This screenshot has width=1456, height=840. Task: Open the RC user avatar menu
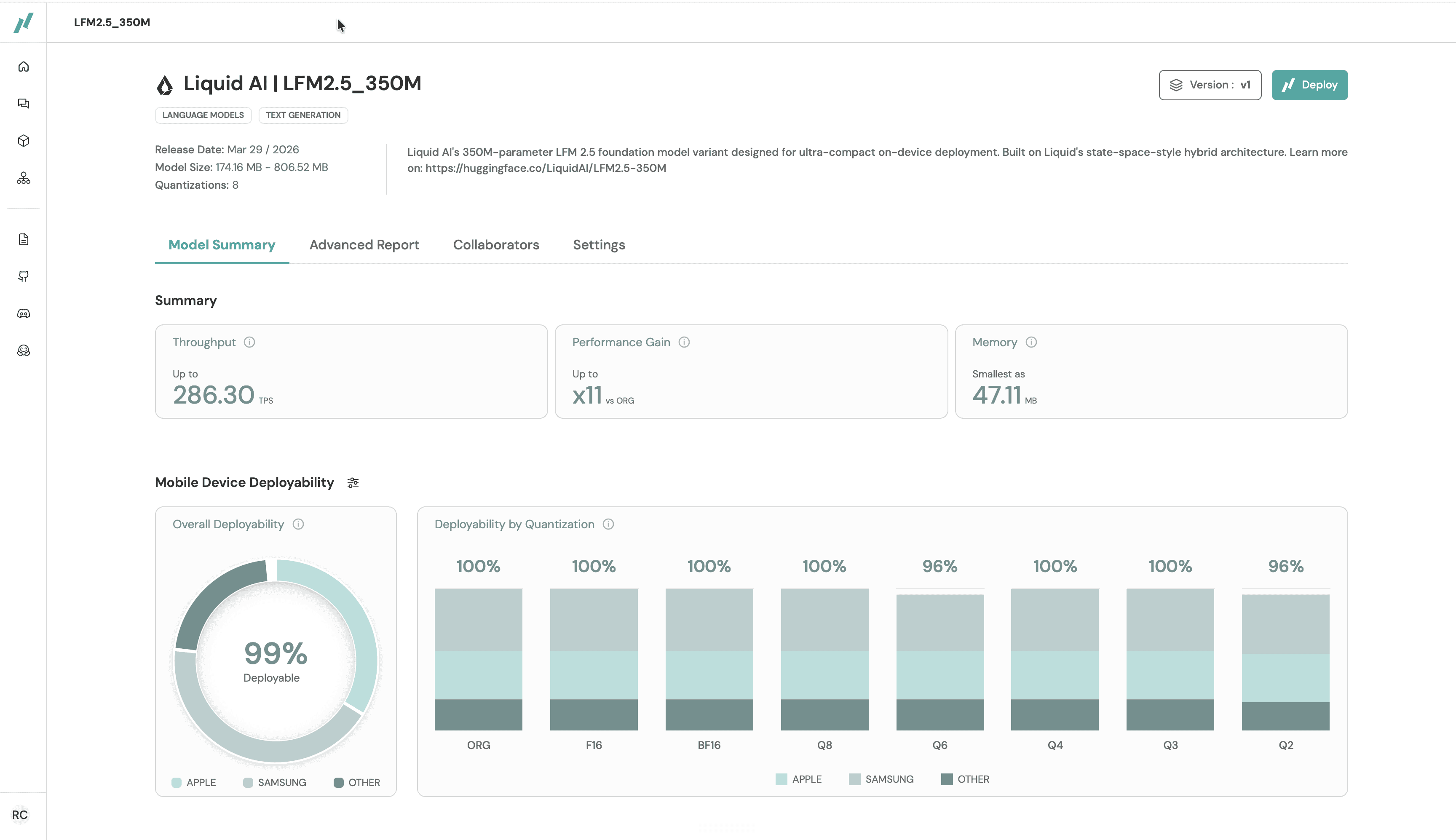pos(20,815)
